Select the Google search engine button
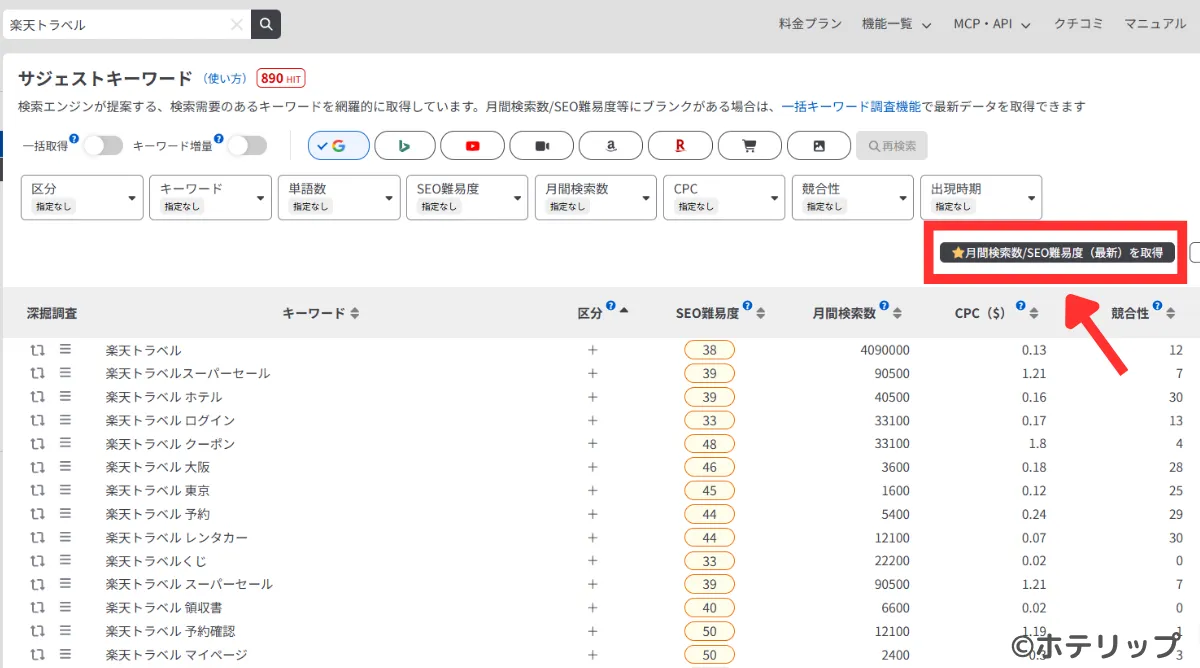 pos(339,146)
